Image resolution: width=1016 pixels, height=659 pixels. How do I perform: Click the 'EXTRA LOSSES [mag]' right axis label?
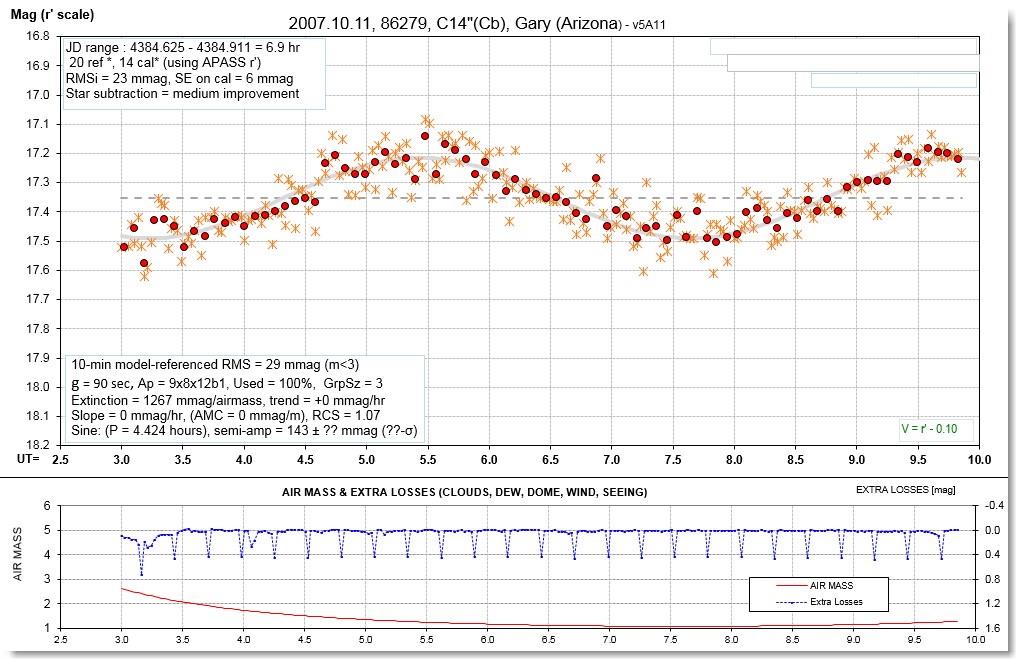(x=906, y=490)
